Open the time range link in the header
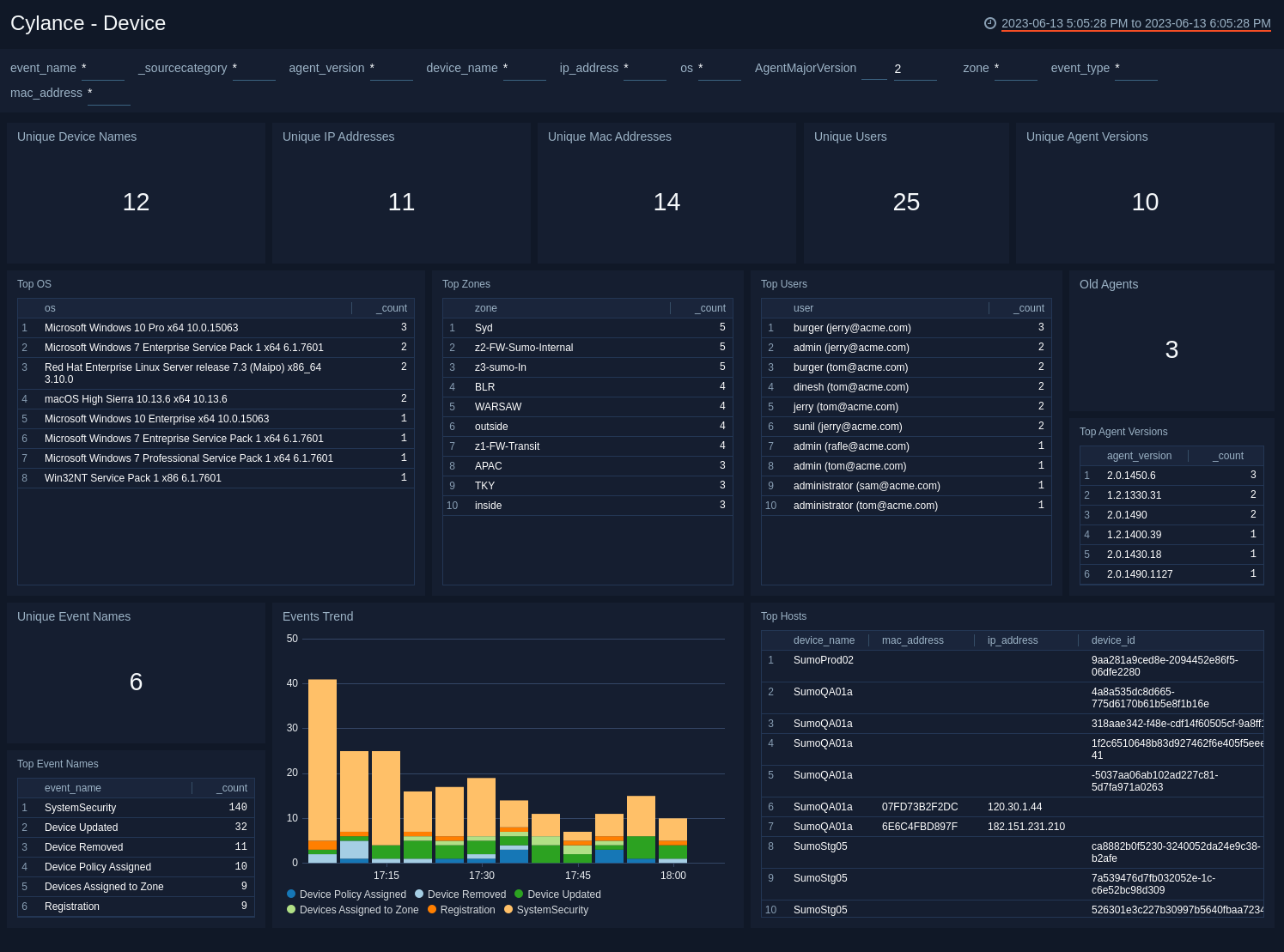 (1135, 23)
